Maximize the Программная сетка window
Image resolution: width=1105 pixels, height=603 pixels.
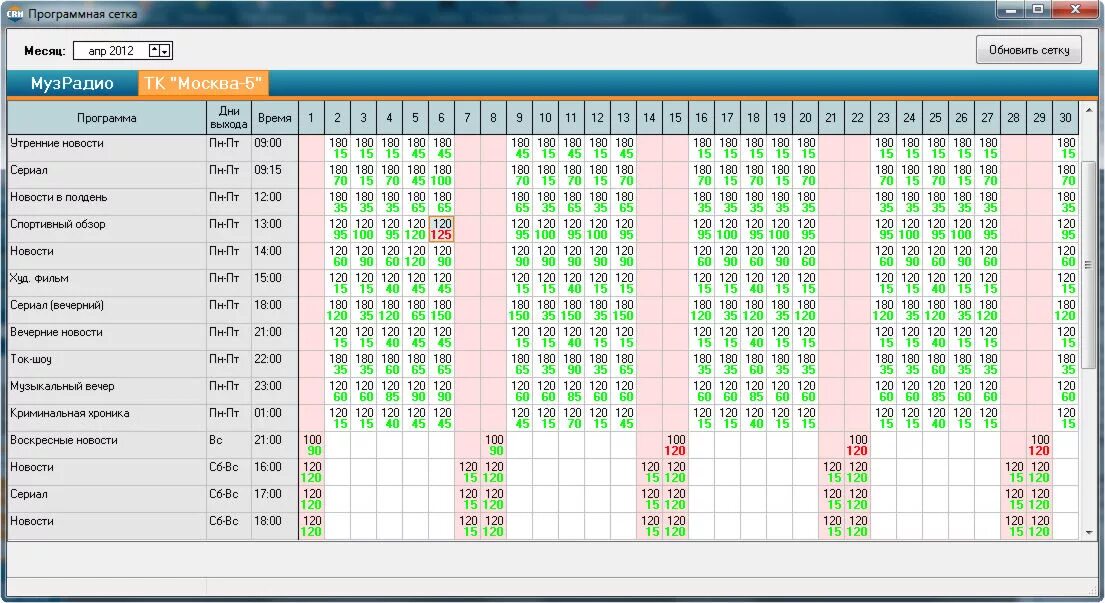pyautogui.click(x=1038, y=10)
